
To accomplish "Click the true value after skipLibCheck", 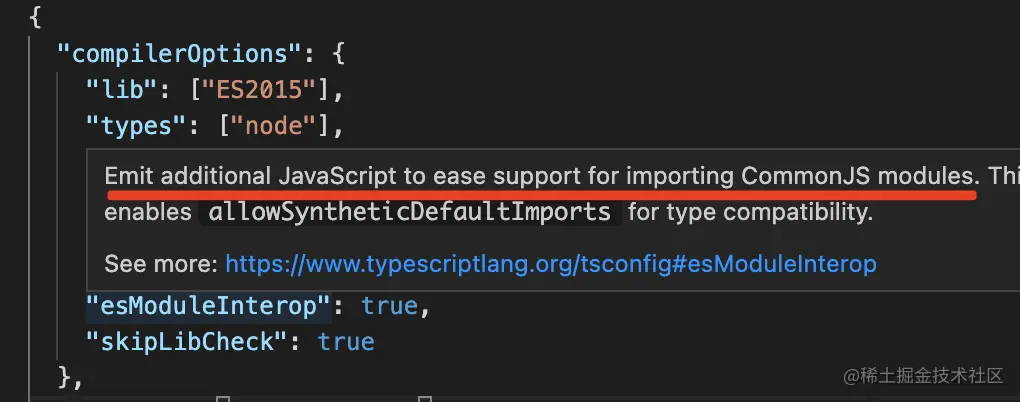I will click(346, 342).
